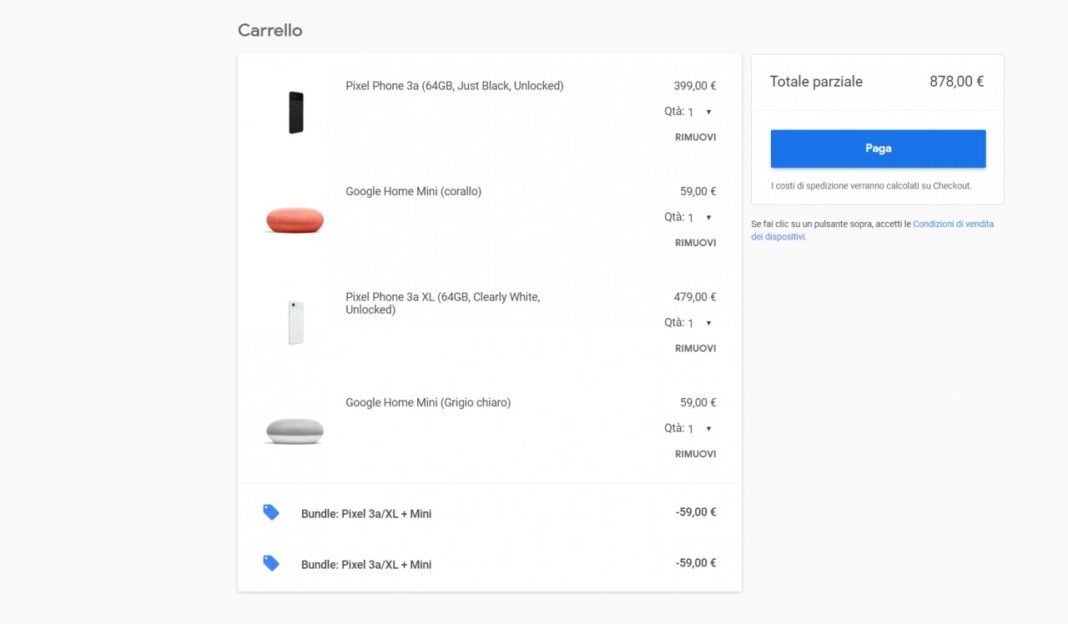Remove Google Home Mini Grigio chiaro
1068x624 pixels.
click(x=695, y=454)
